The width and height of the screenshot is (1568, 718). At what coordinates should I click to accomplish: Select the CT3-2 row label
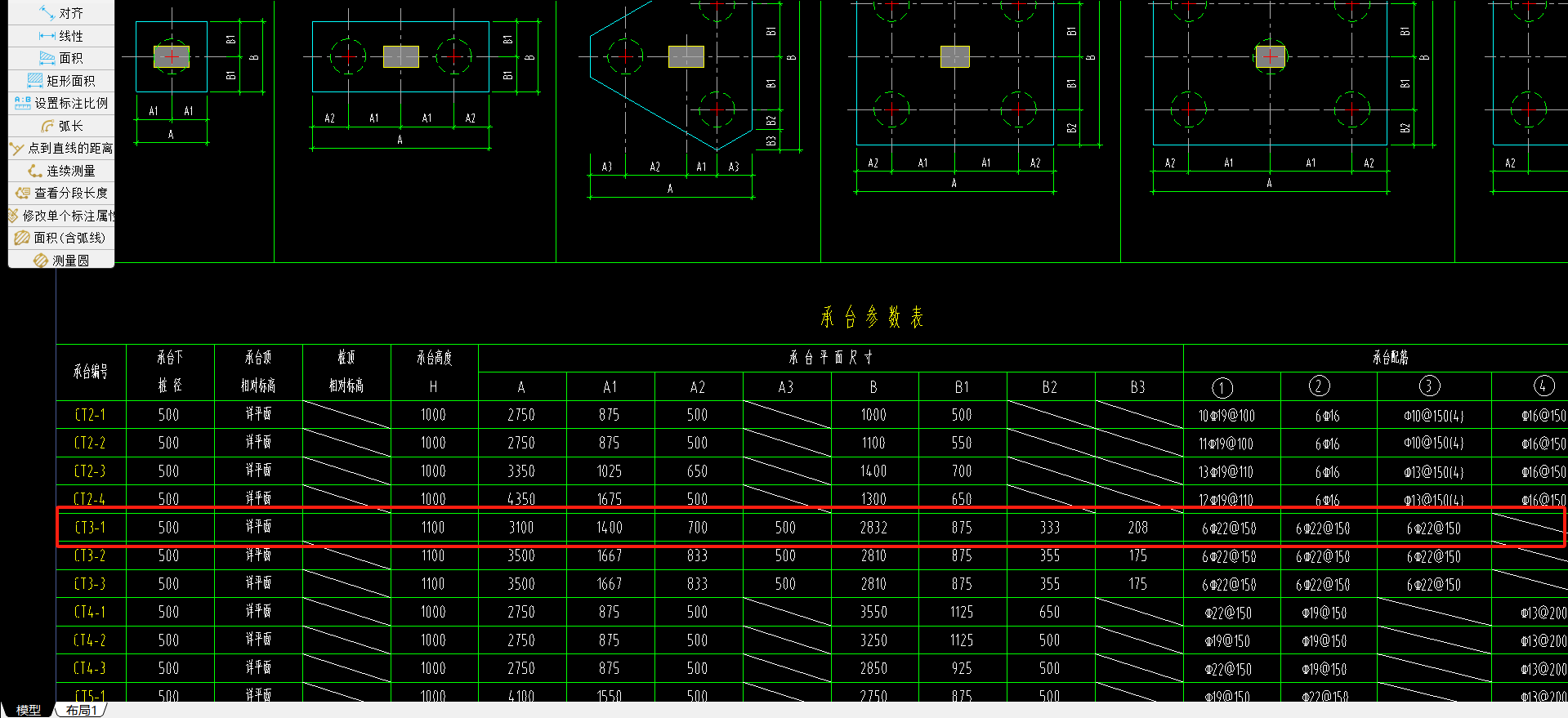[90, 555]
